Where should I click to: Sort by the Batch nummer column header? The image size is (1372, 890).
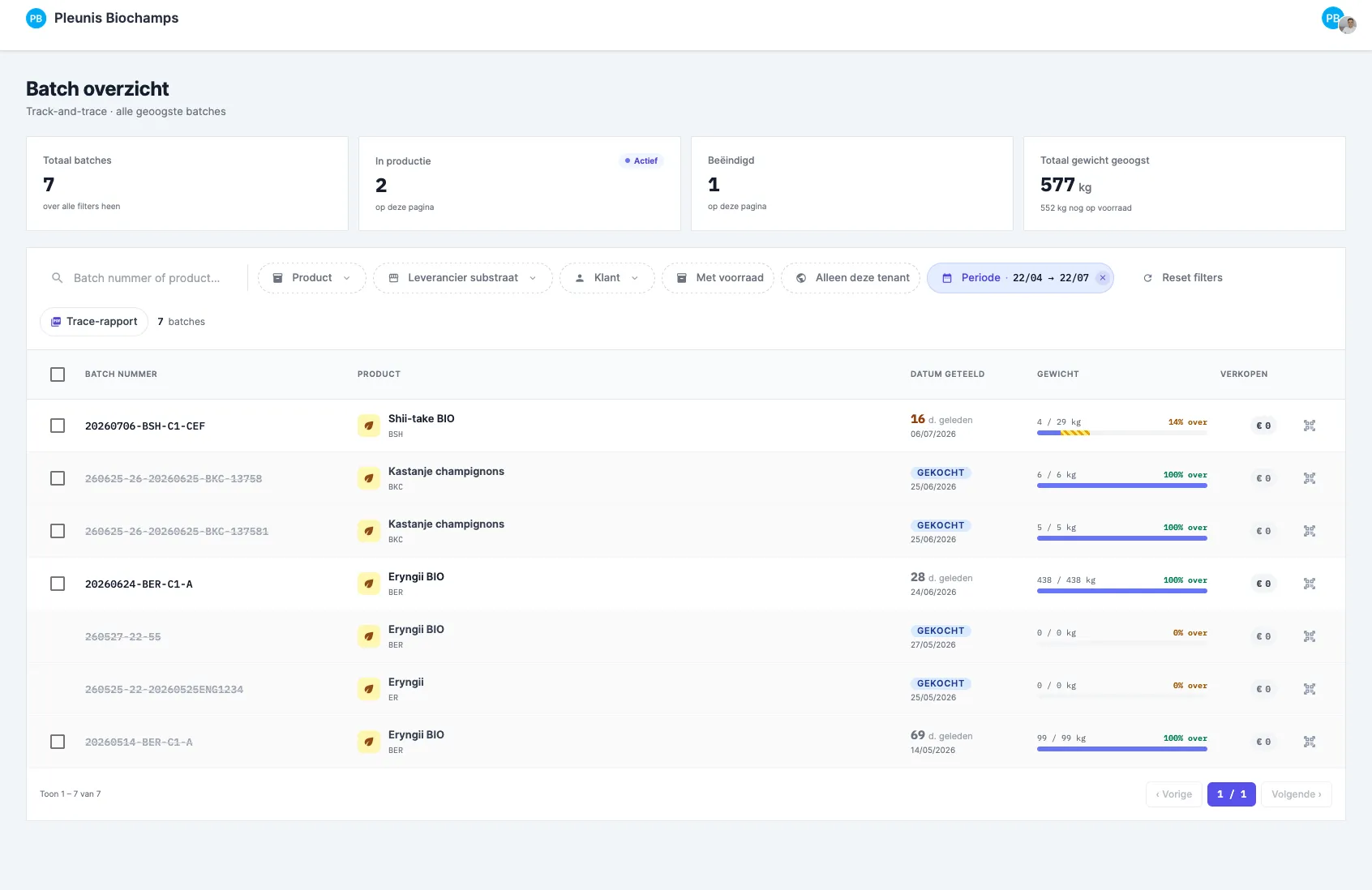pos(121,374)
